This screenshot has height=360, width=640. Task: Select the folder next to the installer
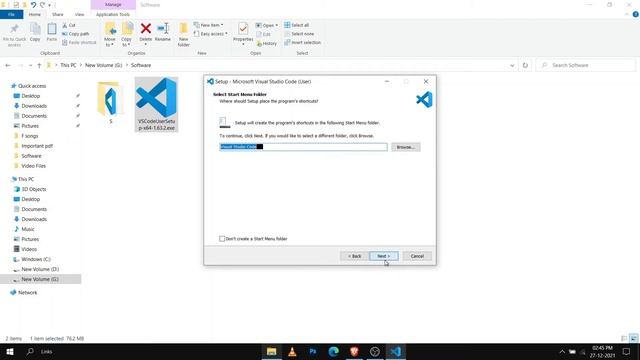coord(110,102)
